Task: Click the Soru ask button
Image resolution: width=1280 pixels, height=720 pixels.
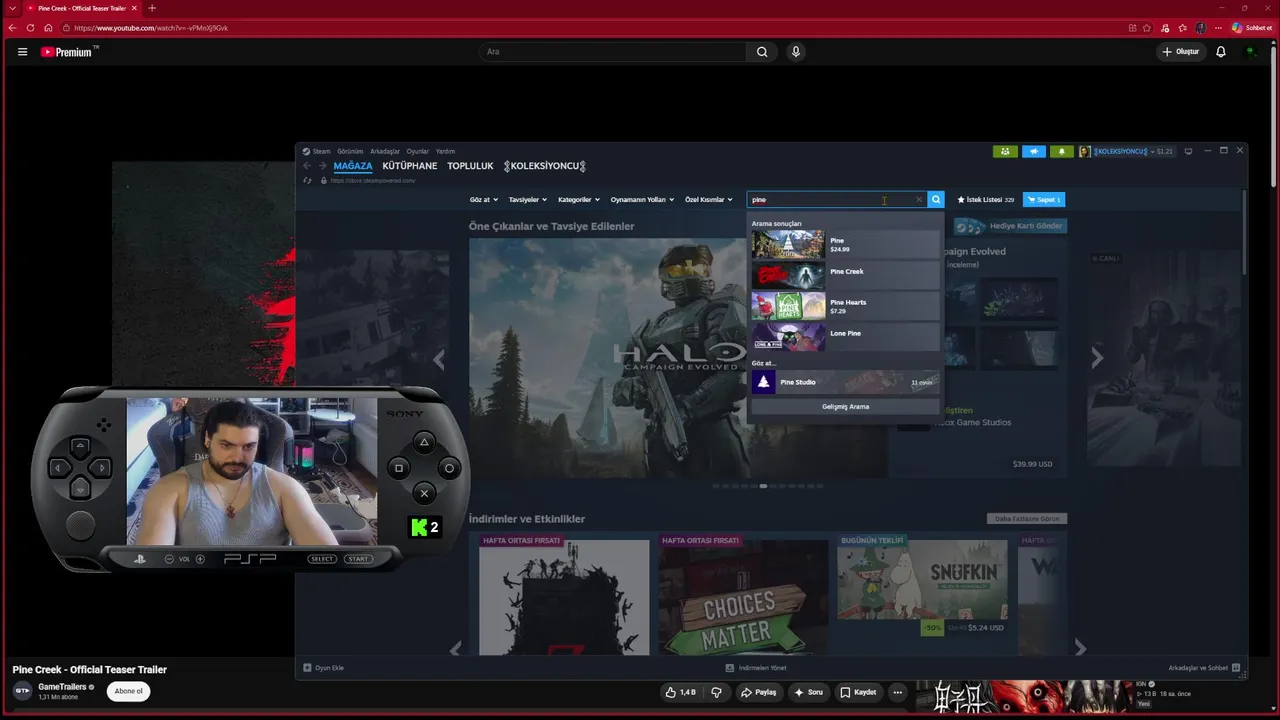Action: pyautogui.click(x=809, y=692)
